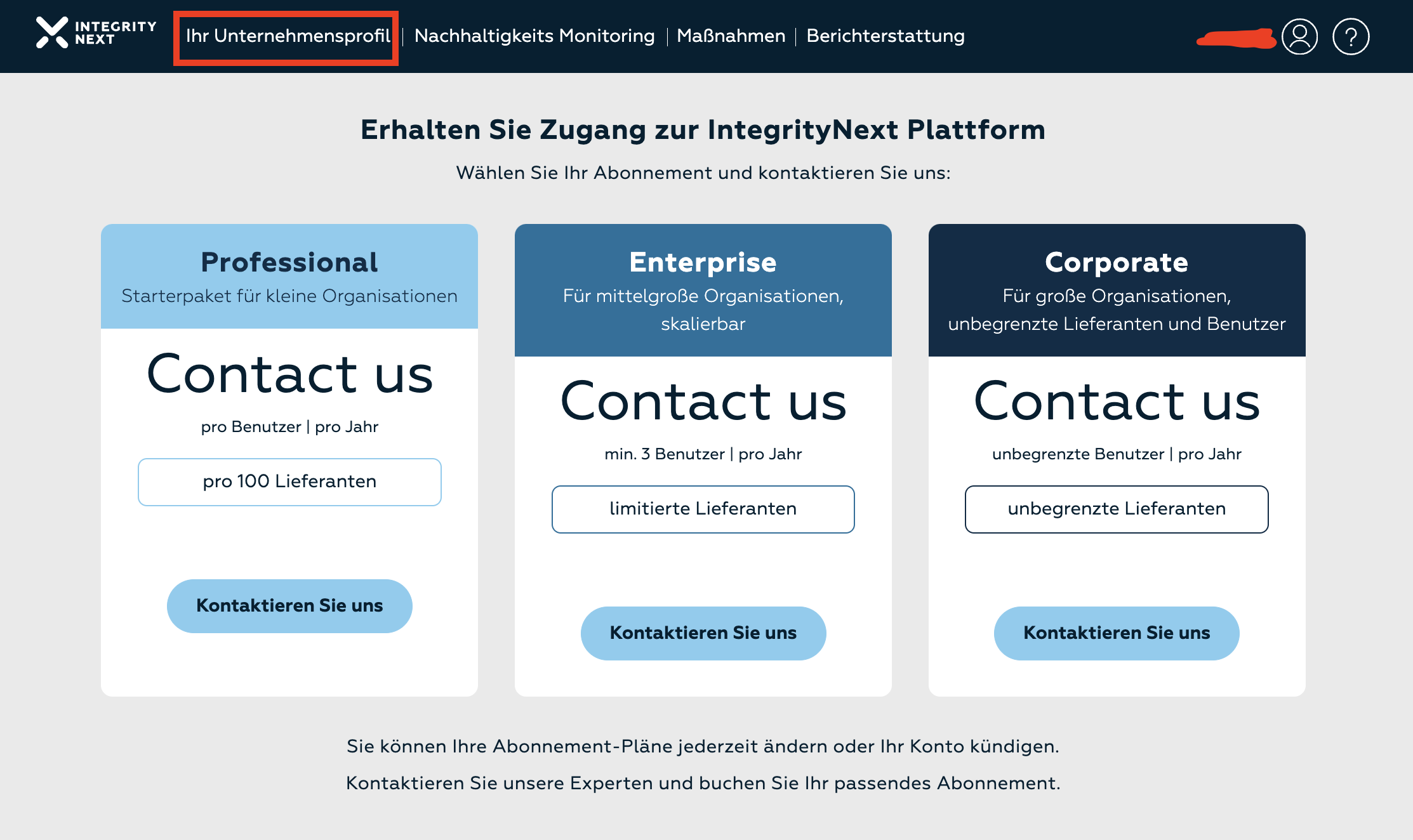
Task: Select the Enterprise plan header
Action: [x=703, y=262]
